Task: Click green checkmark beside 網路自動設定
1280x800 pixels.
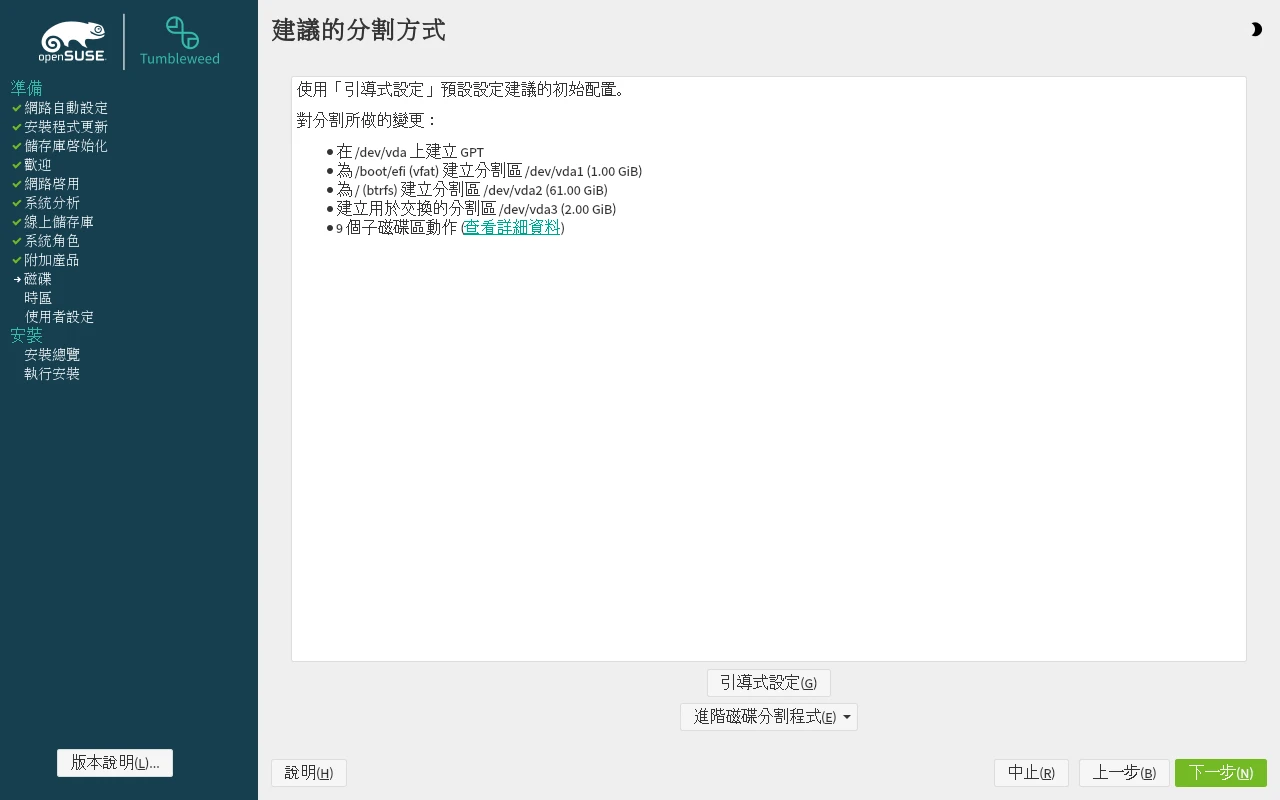Action: (x=17, y=108)
